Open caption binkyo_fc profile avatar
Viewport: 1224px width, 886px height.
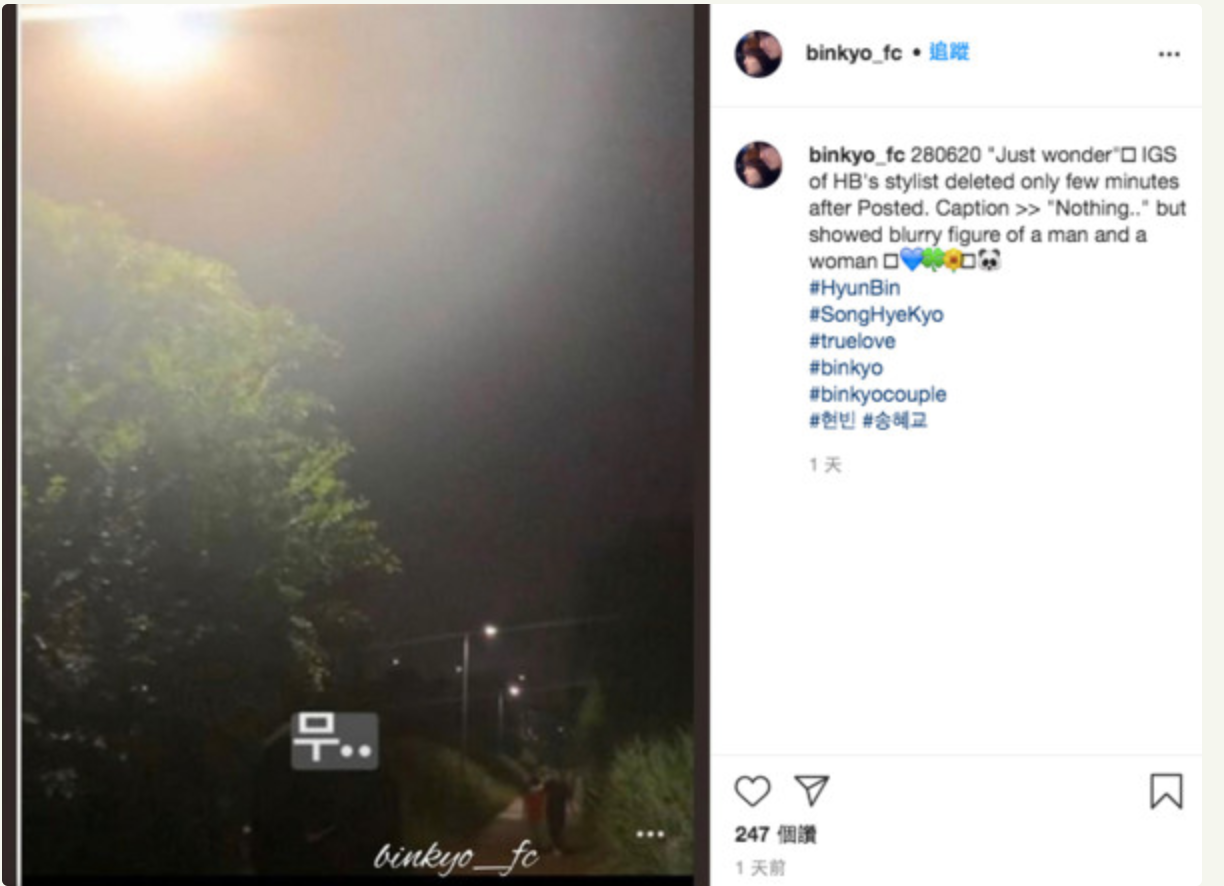(758, 165)
